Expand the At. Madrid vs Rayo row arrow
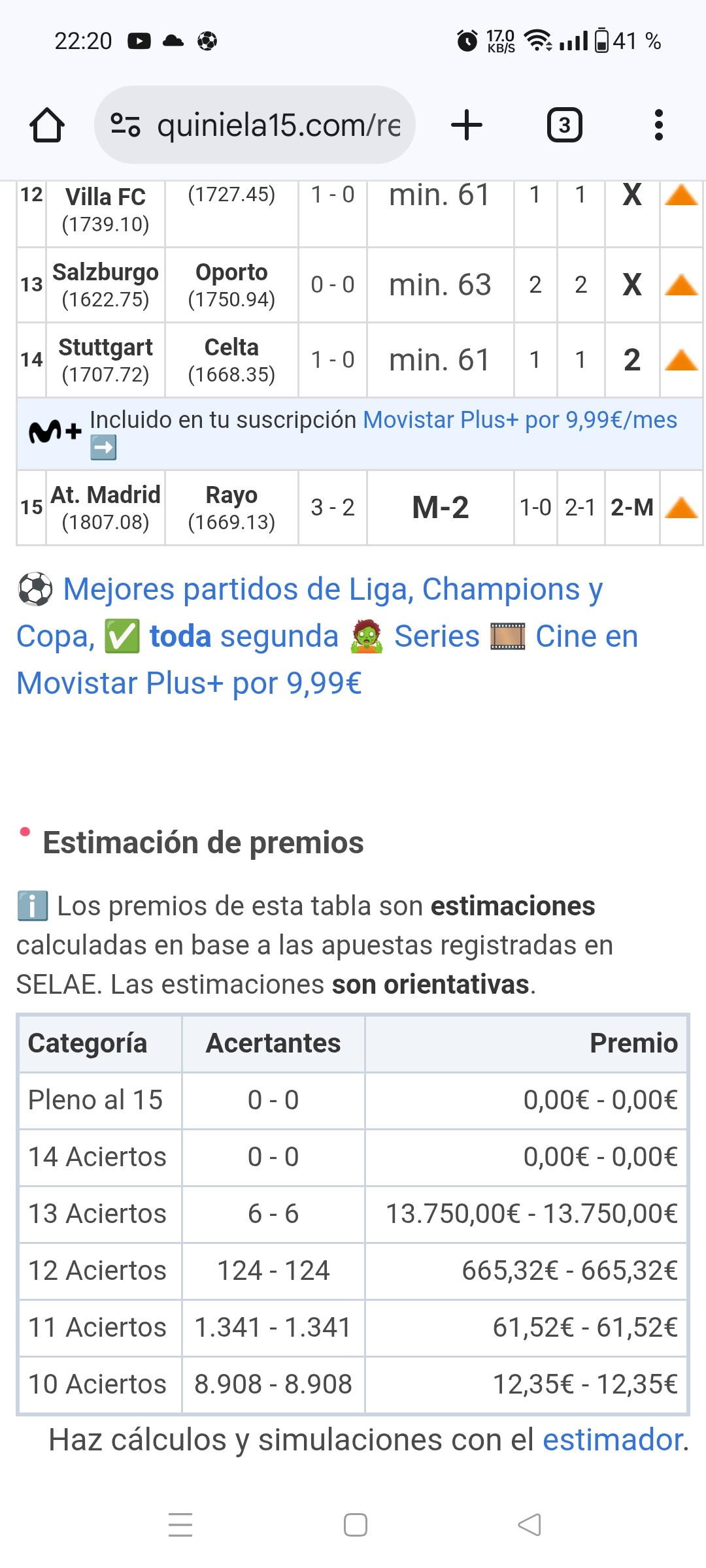Screen dimensions: 706x1568 [x=681, y=508]
